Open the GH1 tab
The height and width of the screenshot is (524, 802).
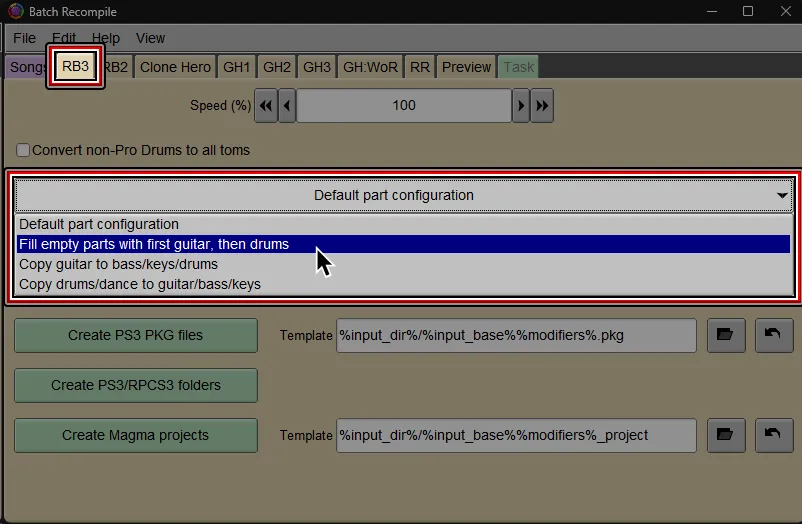(237, 67)
